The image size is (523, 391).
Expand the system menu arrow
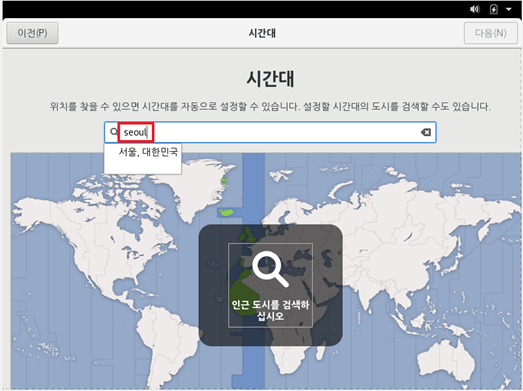point(509,9)
